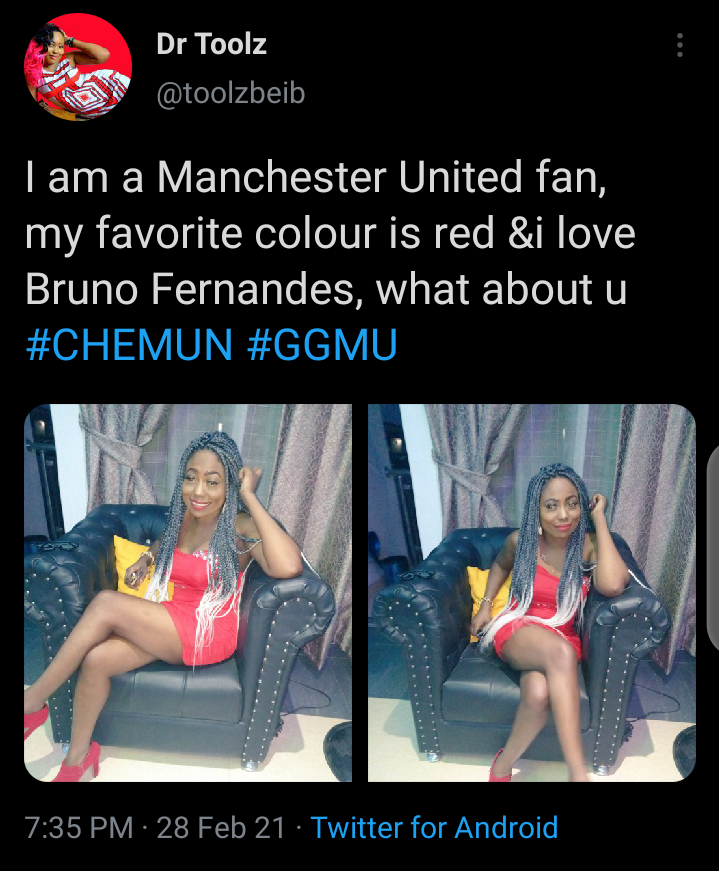Click the phrase 'what about u' in the tweet
Viewport: 719px width, 871px height.
(502, 289)
